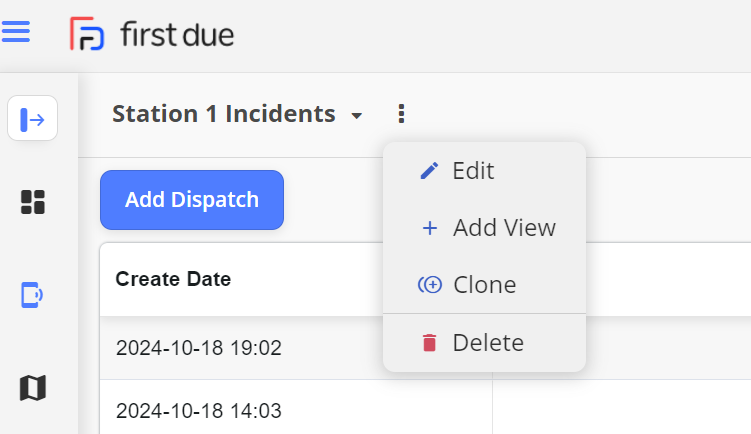The height and width of the screenshot is (434, 751).
Task: Open the dashboard grid icon in sidebar
Action: click(33, 202)
